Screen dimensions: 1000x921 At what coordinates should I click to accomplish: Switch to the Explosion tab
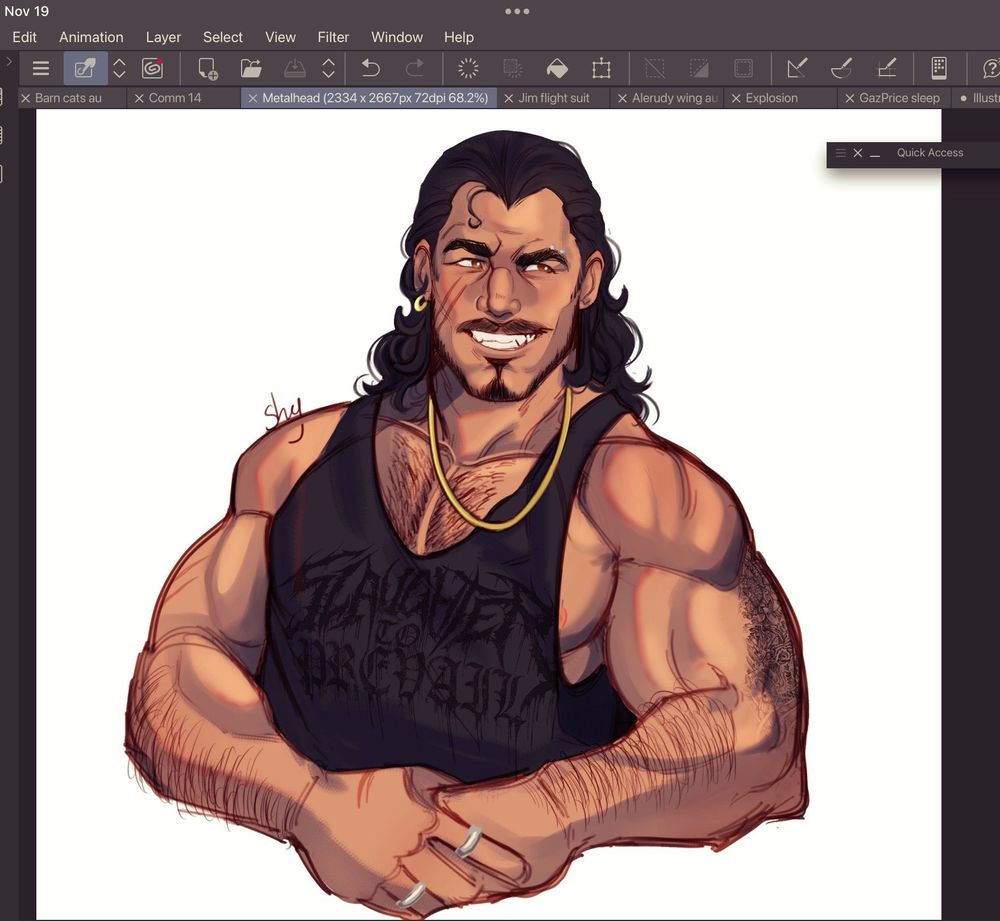(x=772, y=98)
